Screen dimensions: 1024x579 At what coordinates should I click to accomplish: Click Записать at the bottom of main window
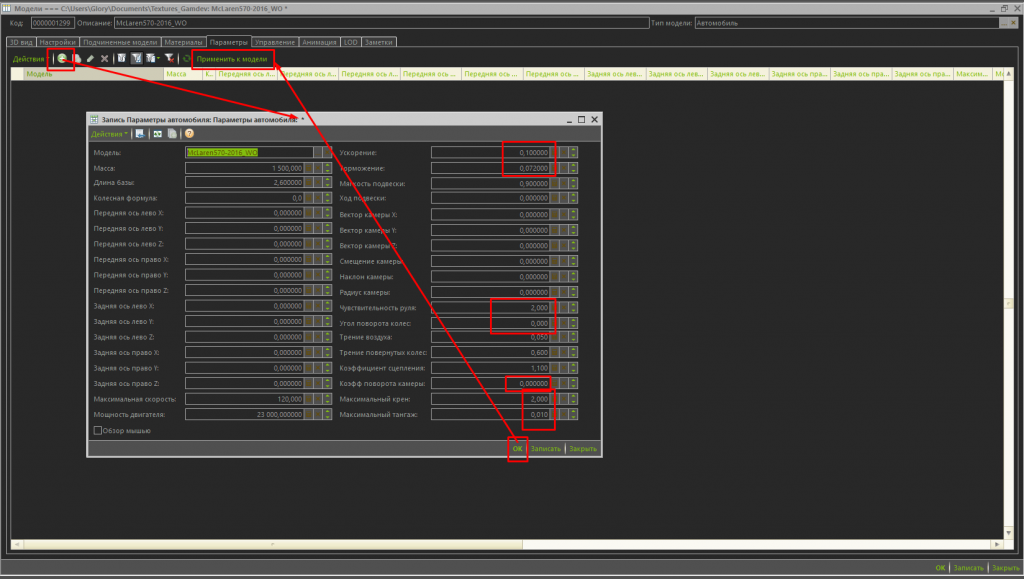[968, 568]
